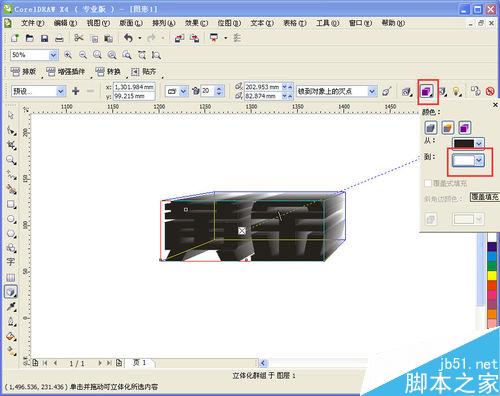Toggle the Use Solid Color mode

(x=448, y=128)
